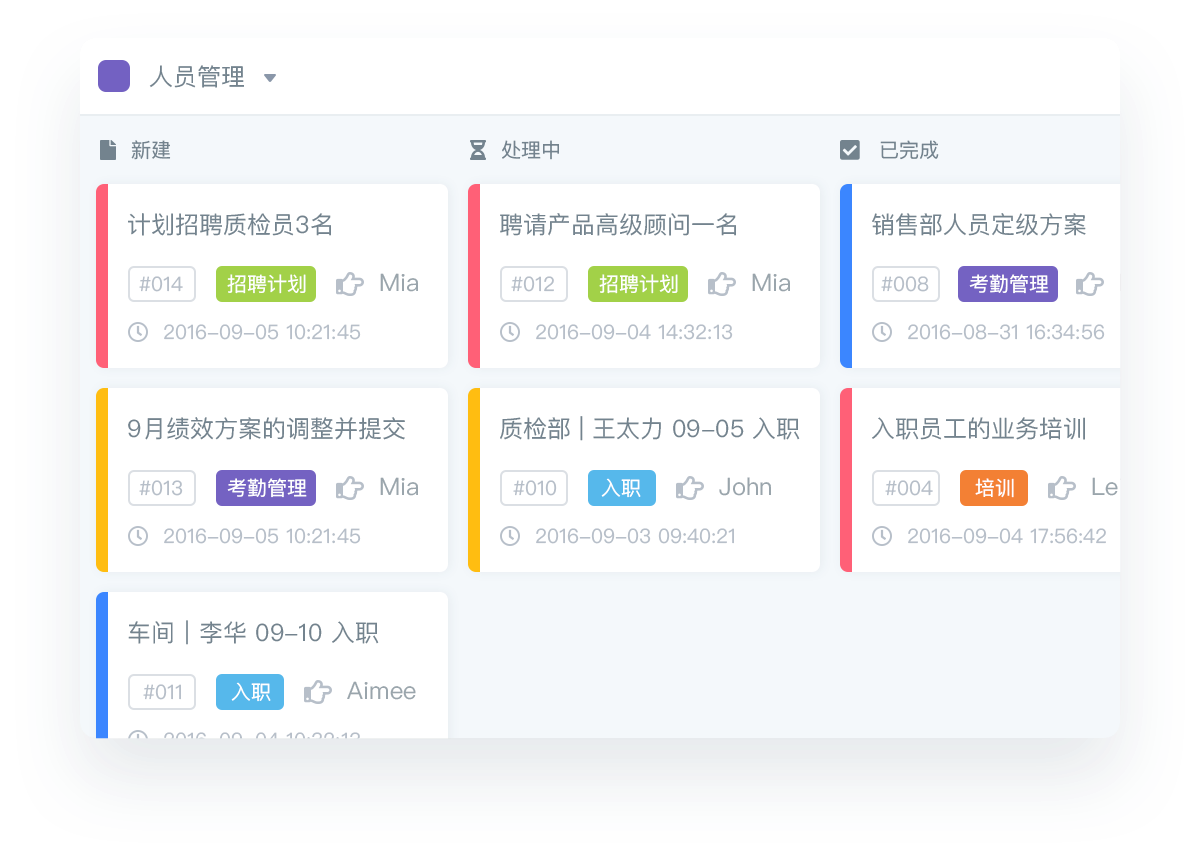Image resolution: width=1200 pixels, height=858 pixels.
Task: Click the clock icon on card #008
Action: [x=882, y=332]
